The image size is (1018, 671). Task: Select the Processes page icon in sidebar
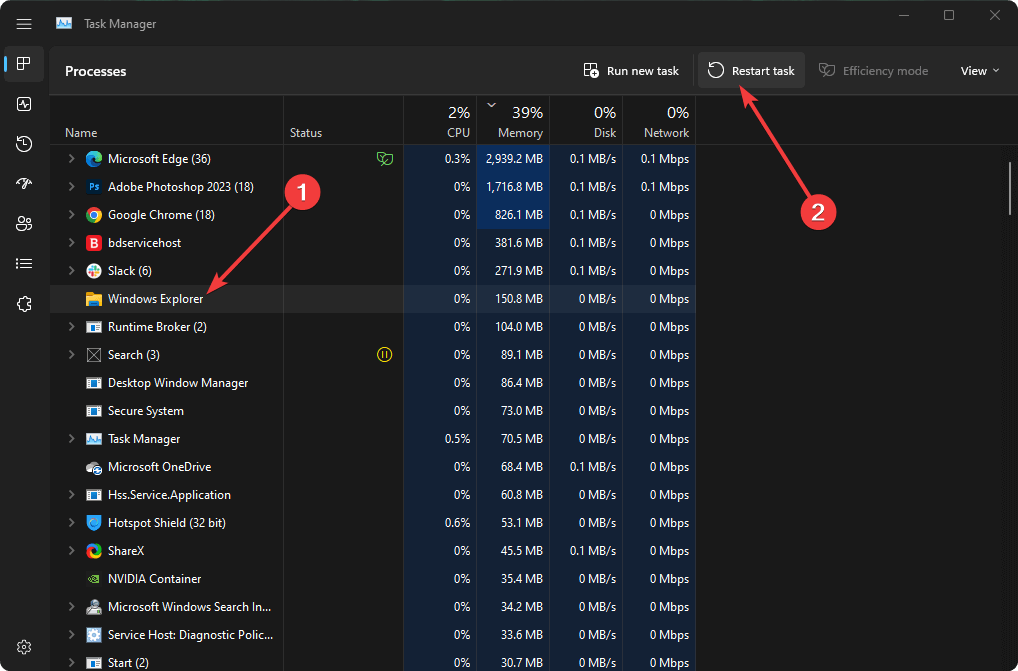pyautogui.click(x=24, y=64)
